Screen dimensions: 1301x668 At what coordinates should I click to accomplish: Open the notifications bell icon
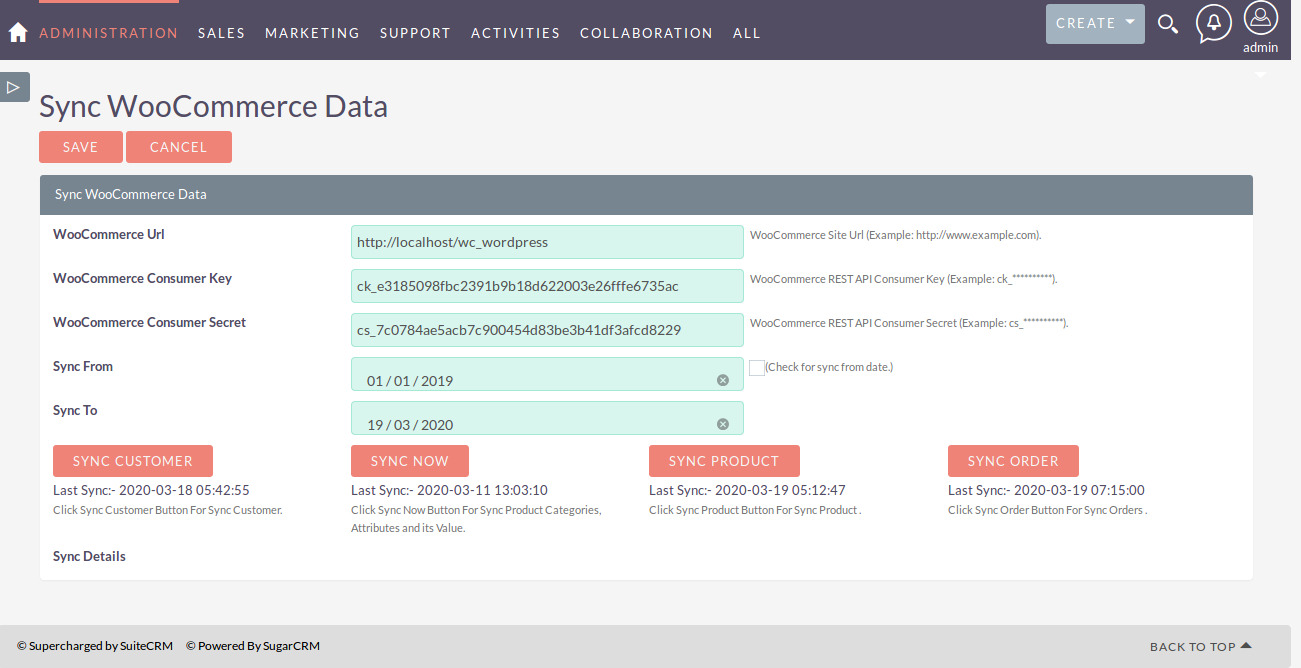(x=1213, y=23)
